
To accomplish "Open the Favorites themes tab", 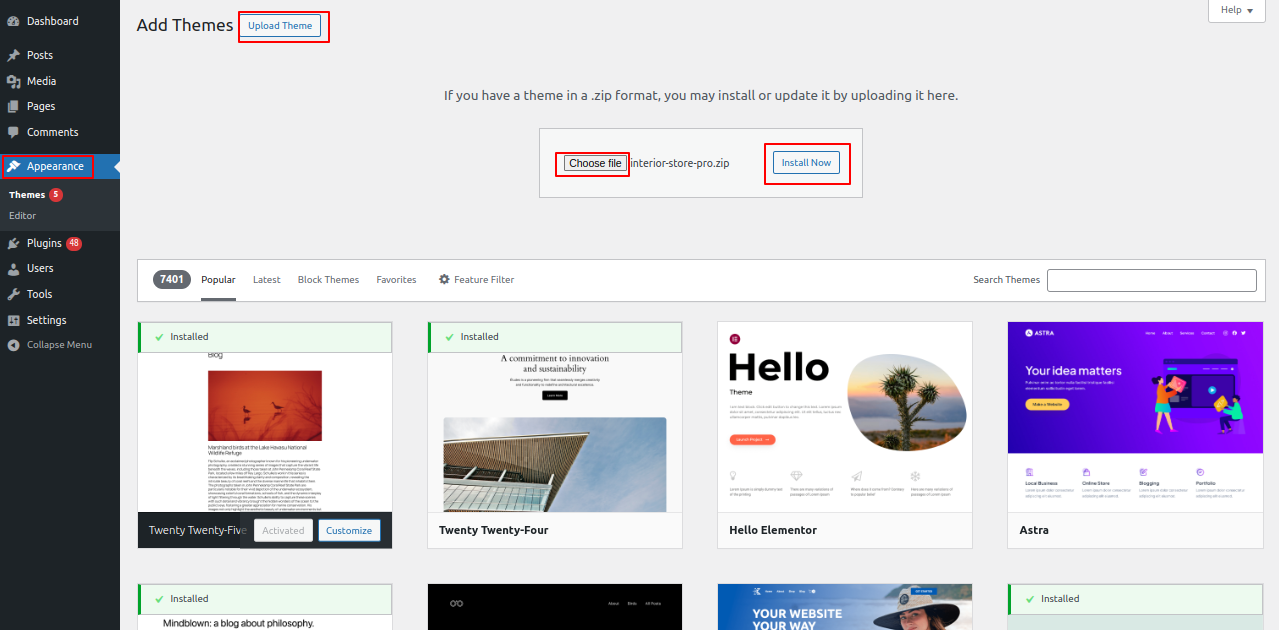I will click(396, 280).
